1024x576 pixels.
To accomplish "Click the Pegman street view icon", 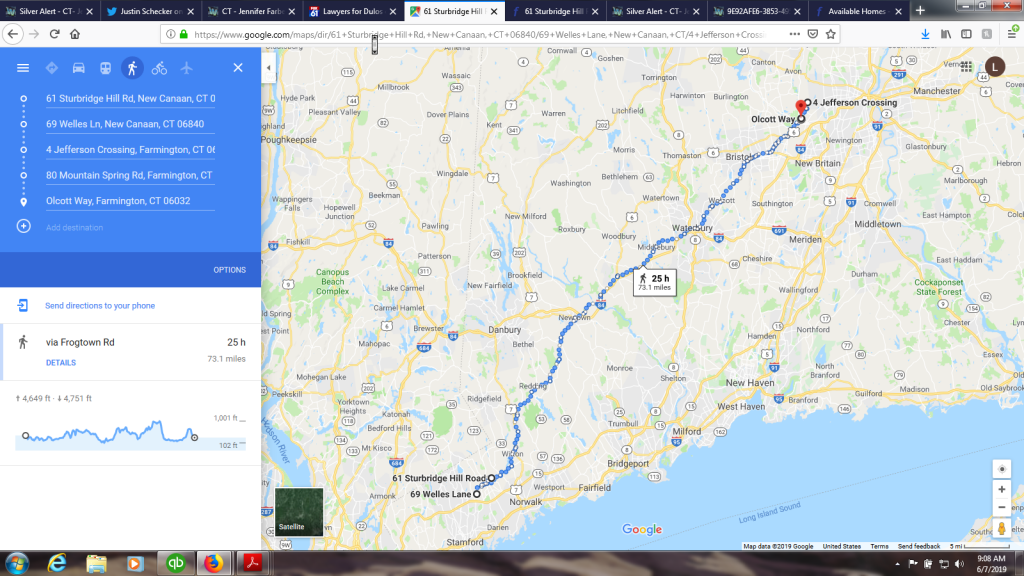I will 1002,528.
